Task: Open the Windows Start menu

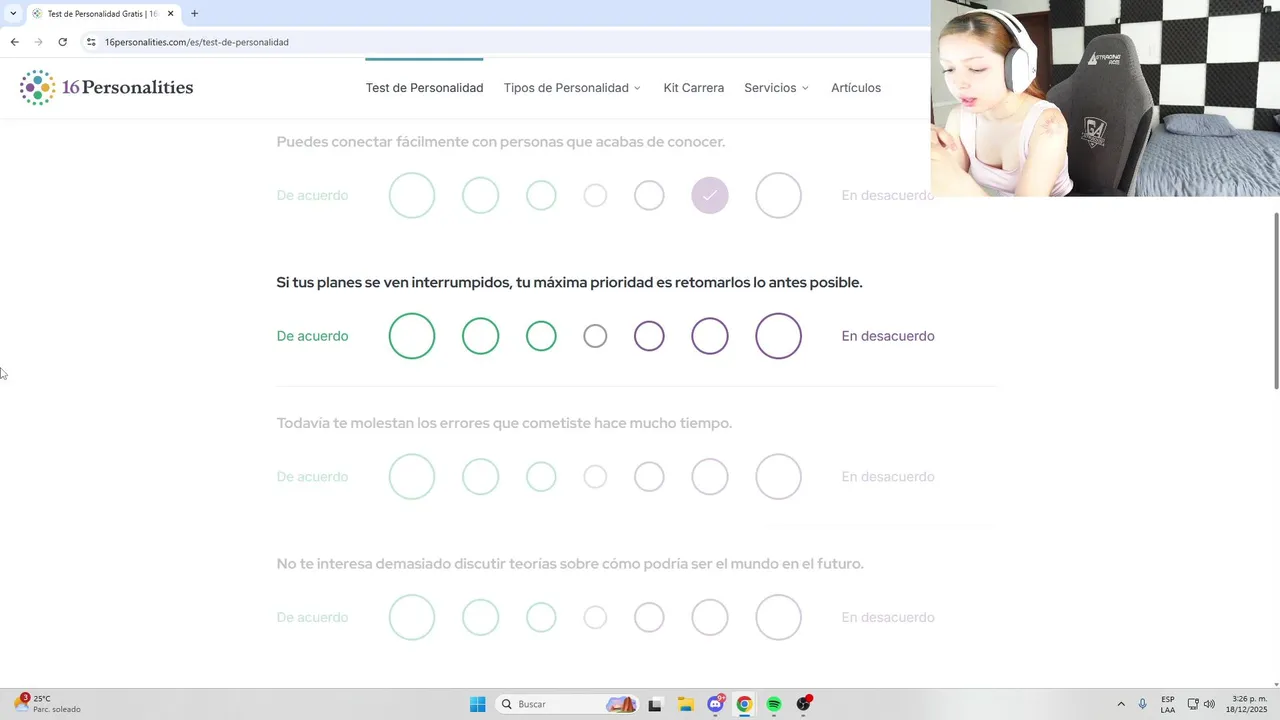Action: point(478,704)
